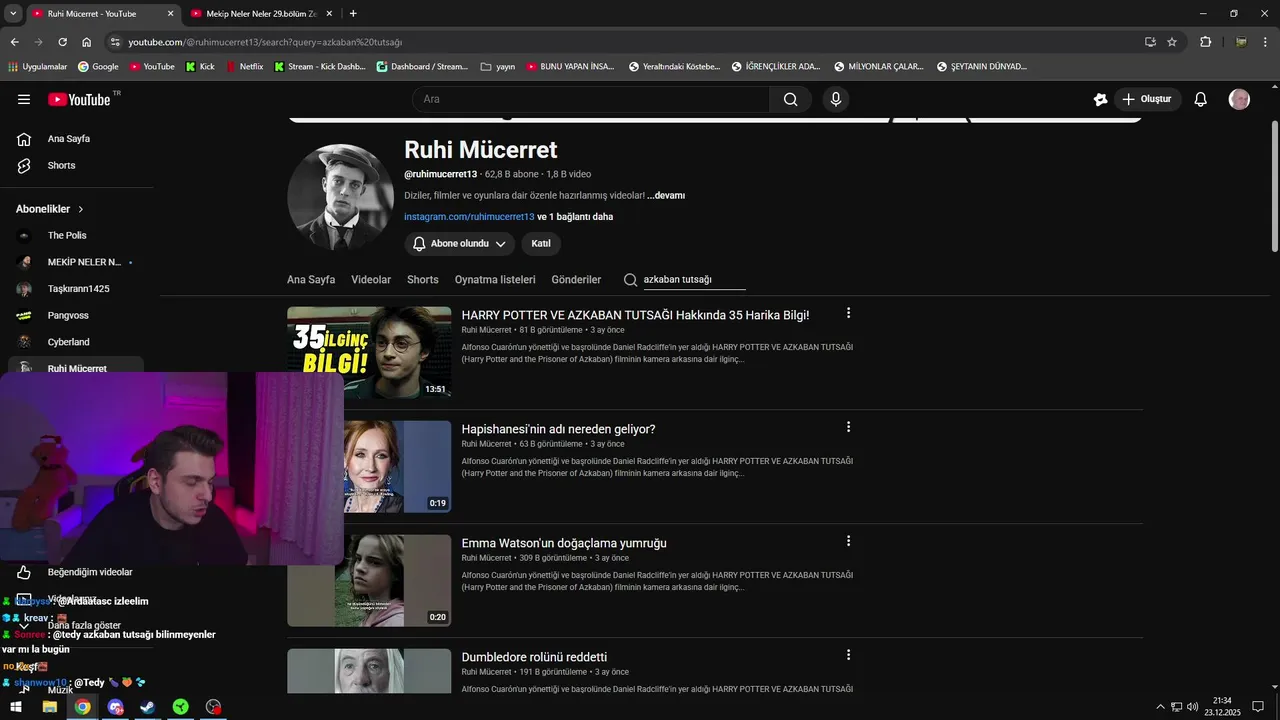
Task: Open Hapishanesi'nin adı nereden geliyor video
Action: click(558, 429)
